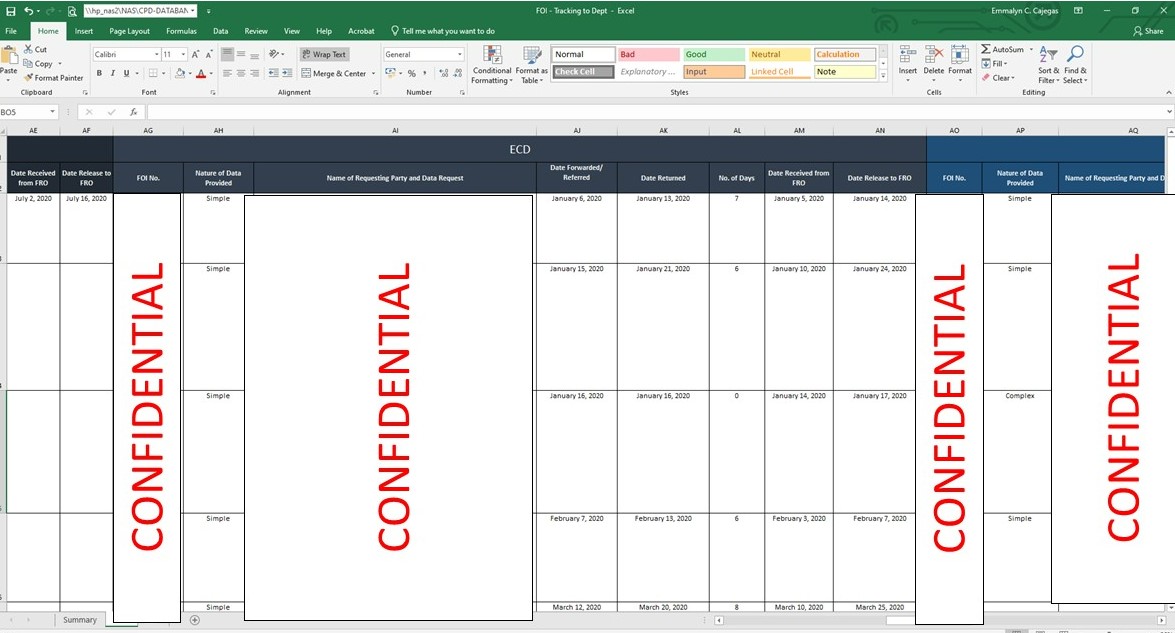Toggle horizontal Center alignment

coord(241,73)
